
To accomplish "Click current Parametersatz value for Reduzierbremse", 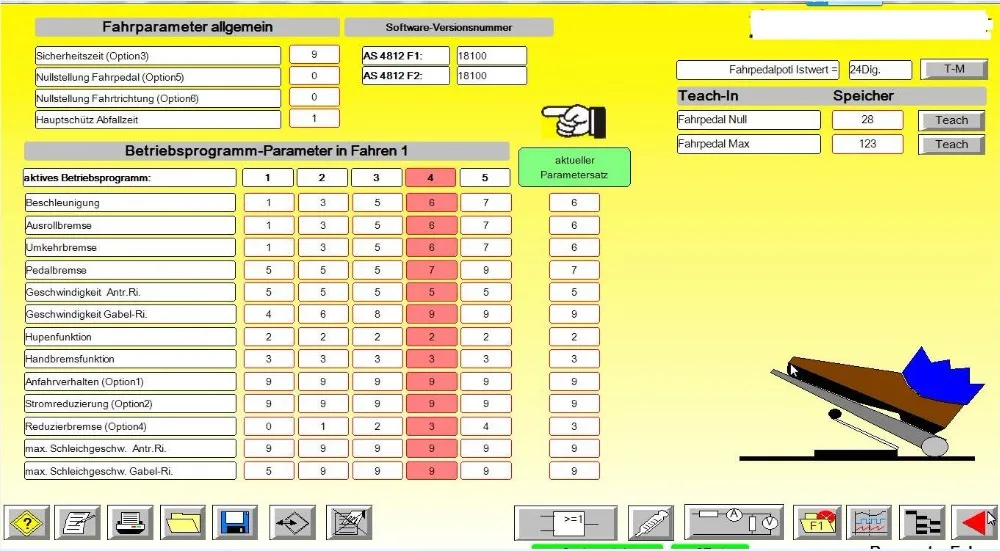I will point(574,426).
